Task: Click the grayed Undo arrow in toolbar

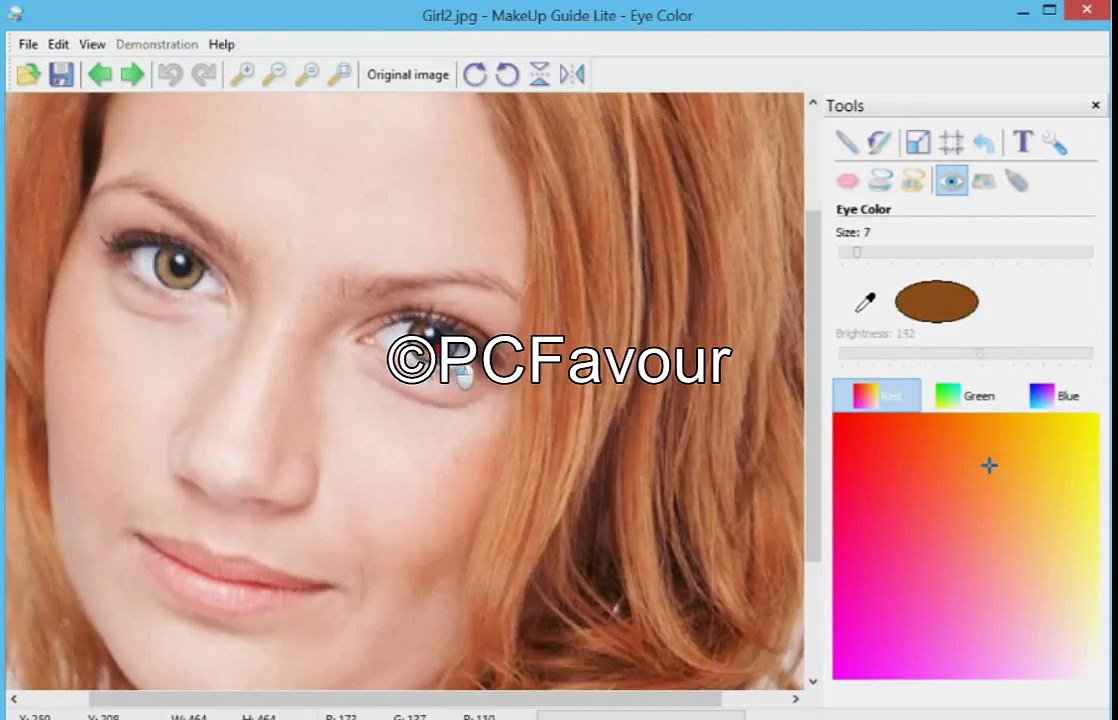Action: tap(170, 74)
